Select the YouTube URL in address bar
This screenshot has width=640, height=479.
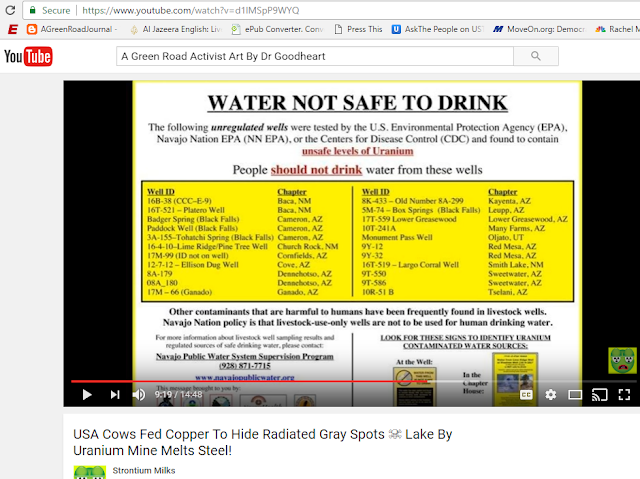[191, 10]
